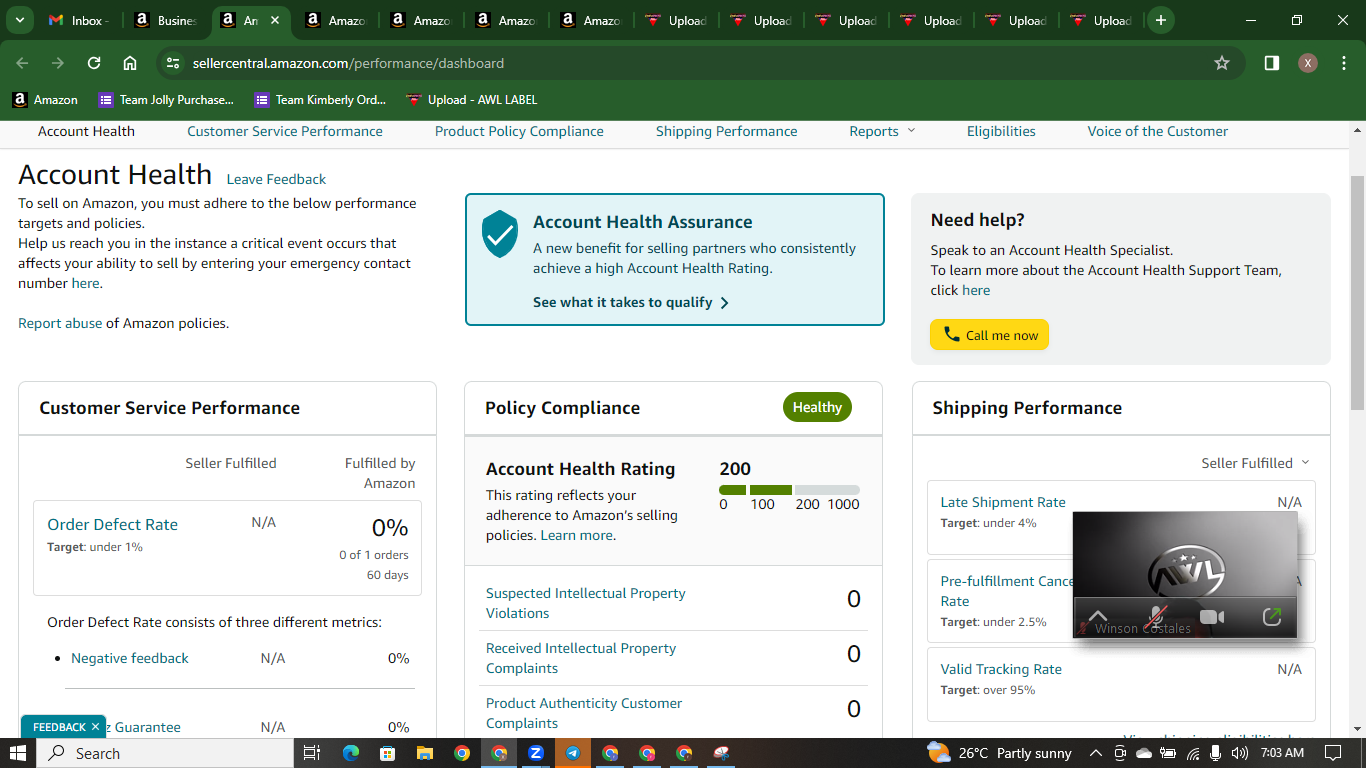This screenshot has width=1366, height=768.
Task: Open the Windows notification center
Action: [1333, 753]
